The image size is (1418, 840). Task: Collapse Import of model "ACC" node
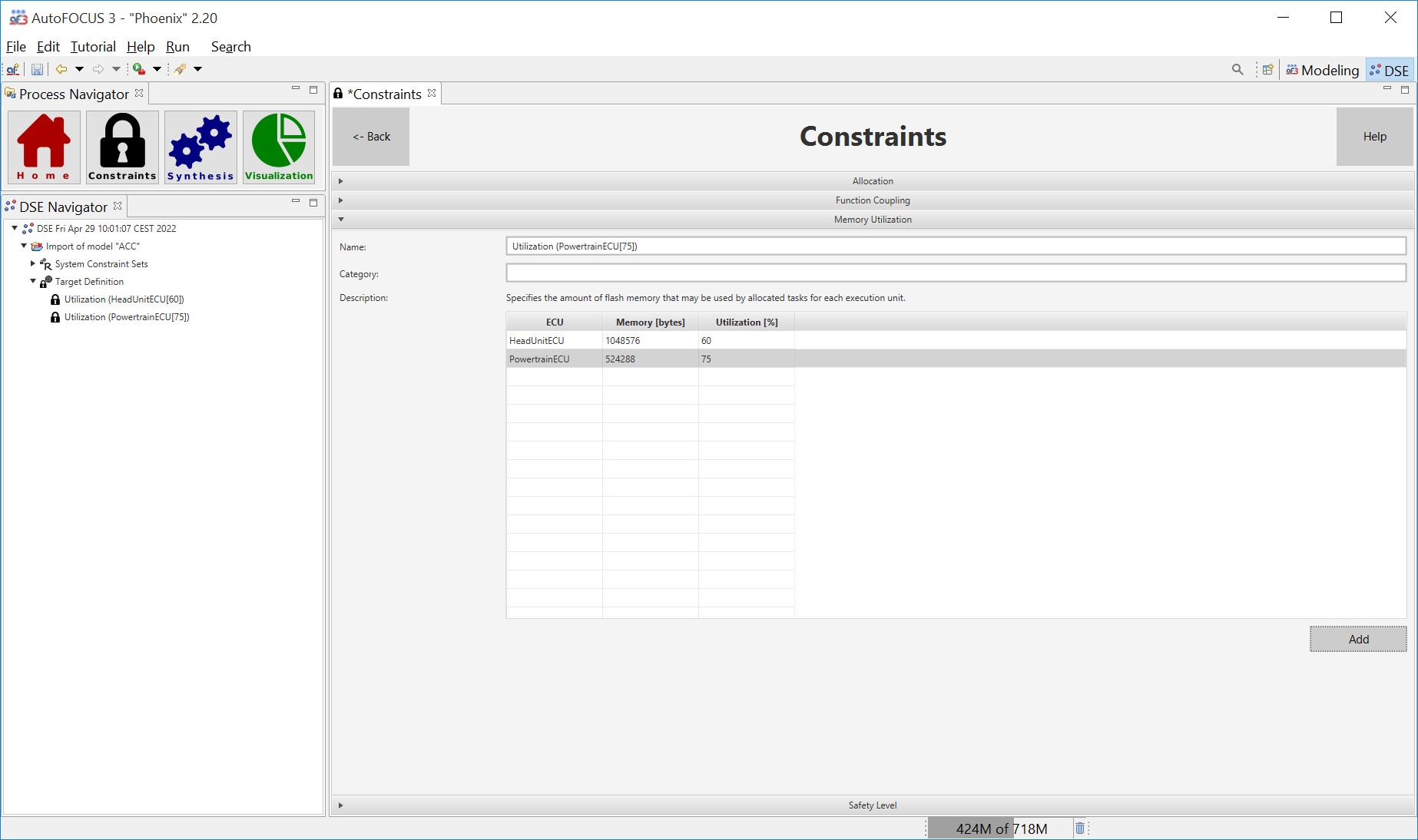click(24, 246)
